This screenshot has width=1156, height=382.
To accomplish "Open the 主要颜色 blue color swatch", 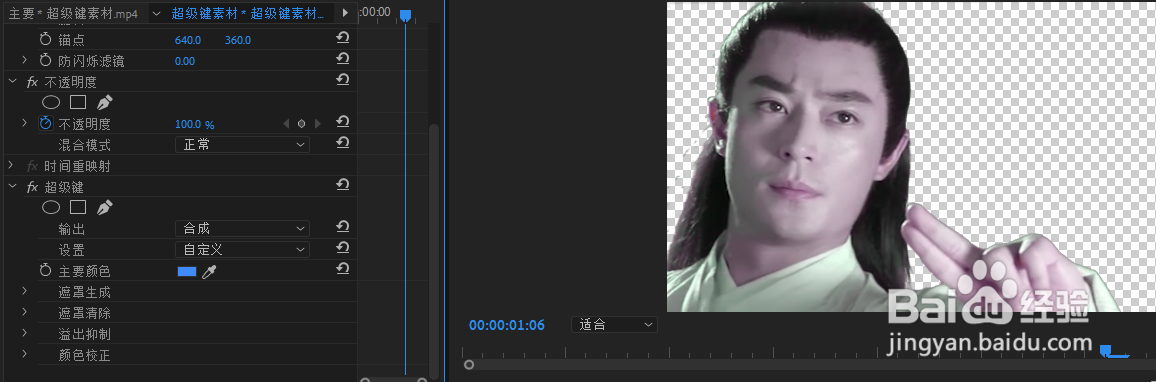I will point(187,271).
